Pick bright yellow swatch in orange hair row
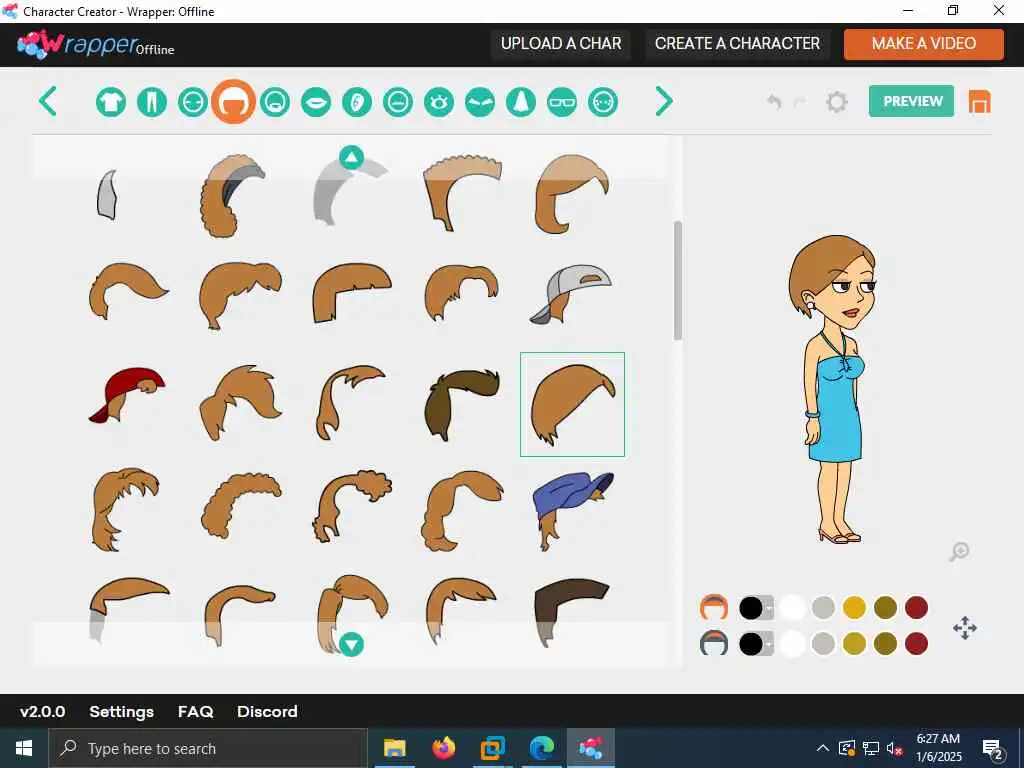Viewport: 1024px width, 768px height. point(854,608)
